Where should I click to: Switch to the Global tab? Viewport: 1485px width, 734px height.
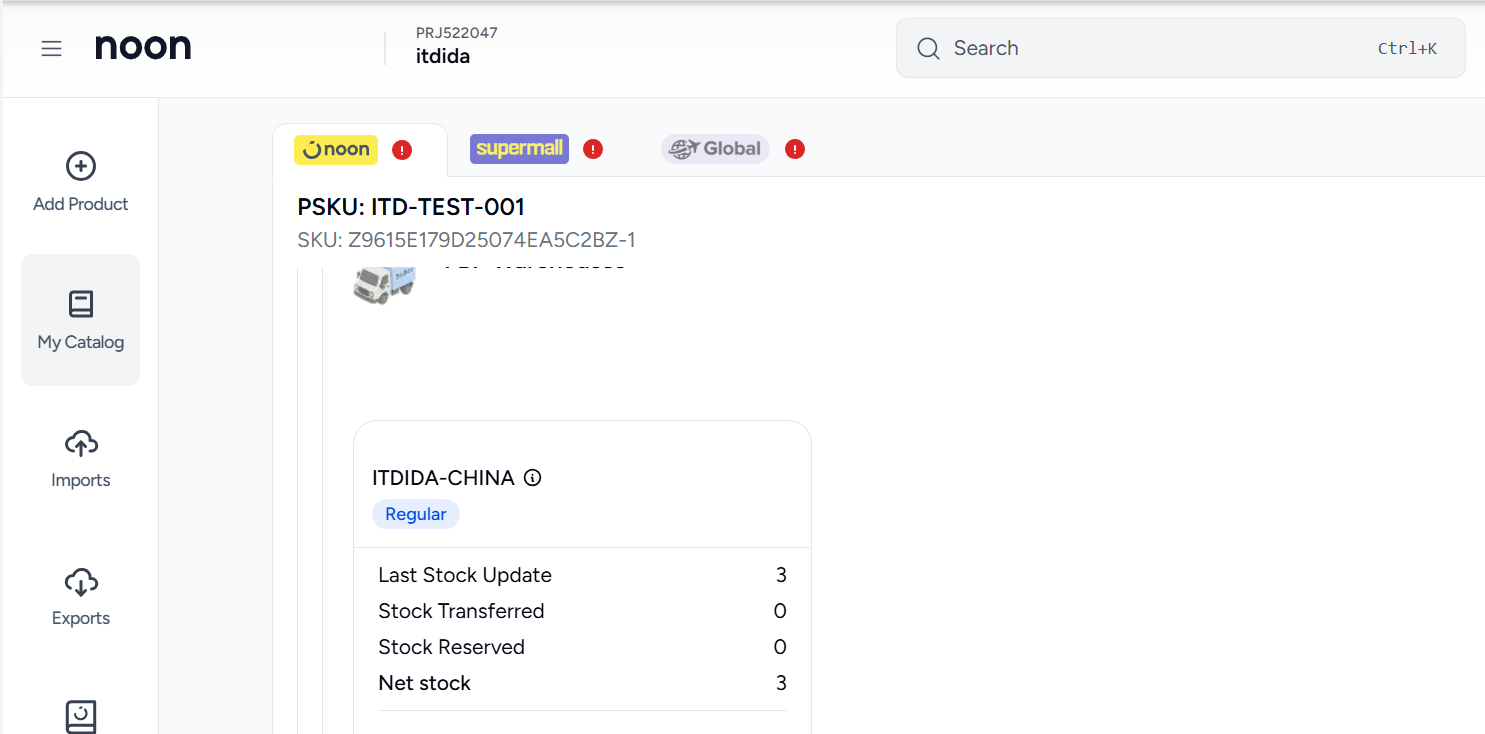(x=715, y=149)
